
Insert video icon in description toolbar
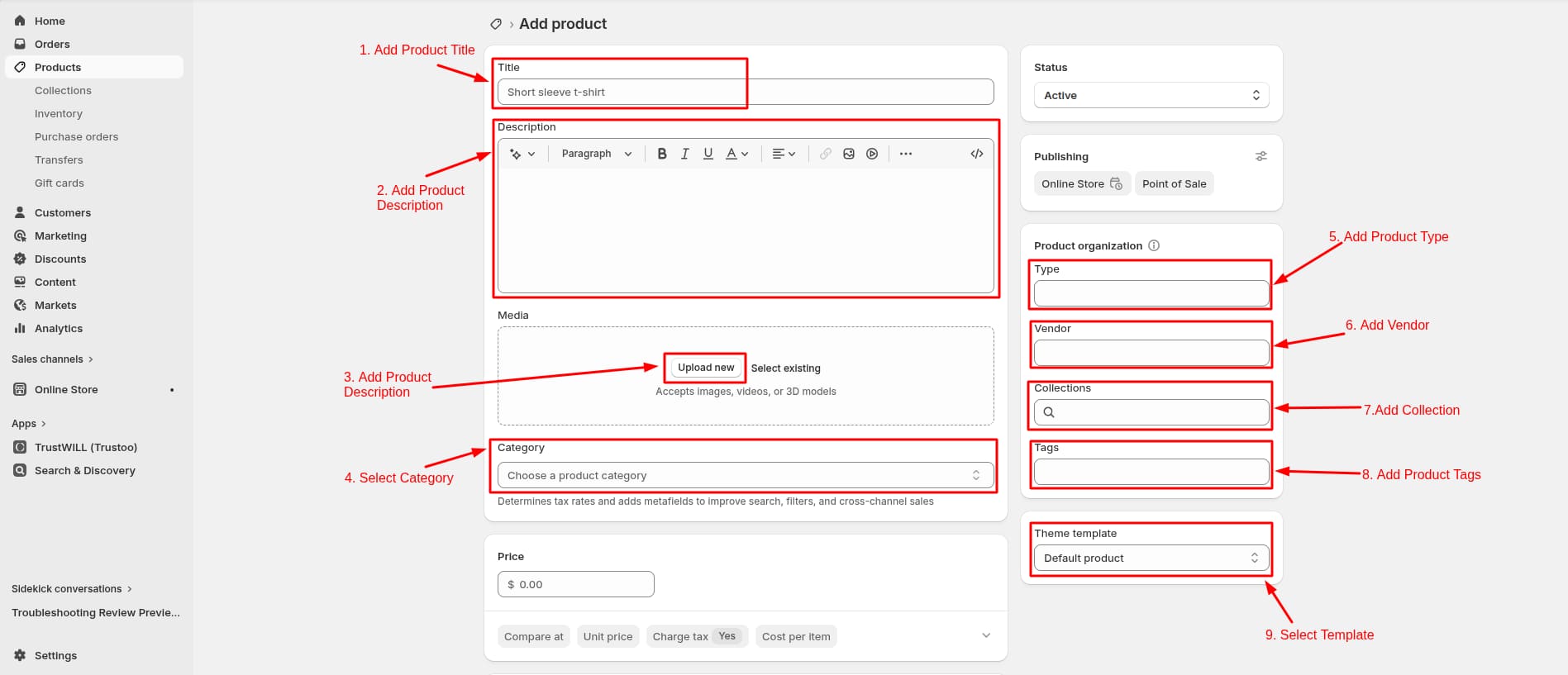871,154
